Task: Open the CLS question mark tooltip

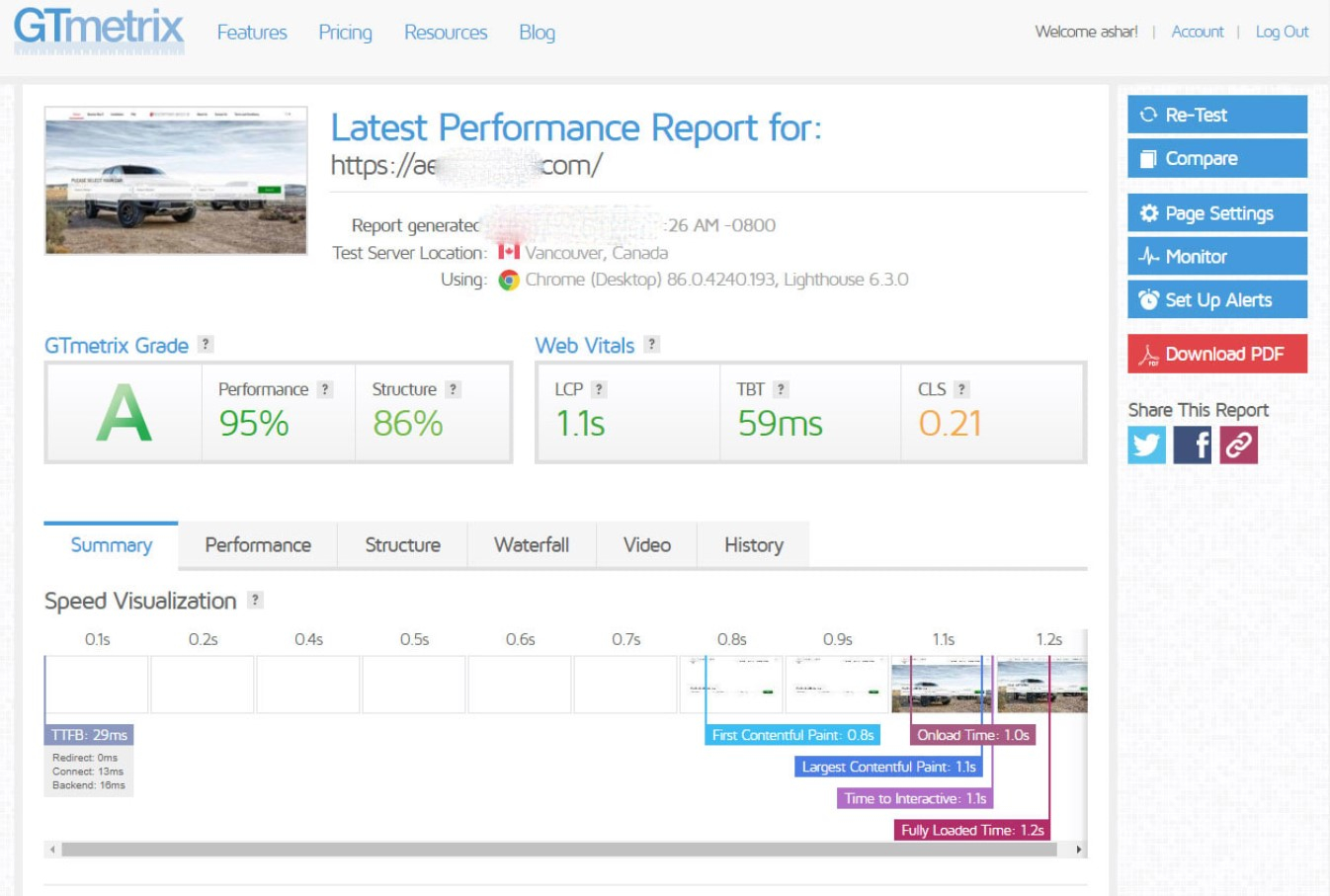Action: [x=961, y=389]
